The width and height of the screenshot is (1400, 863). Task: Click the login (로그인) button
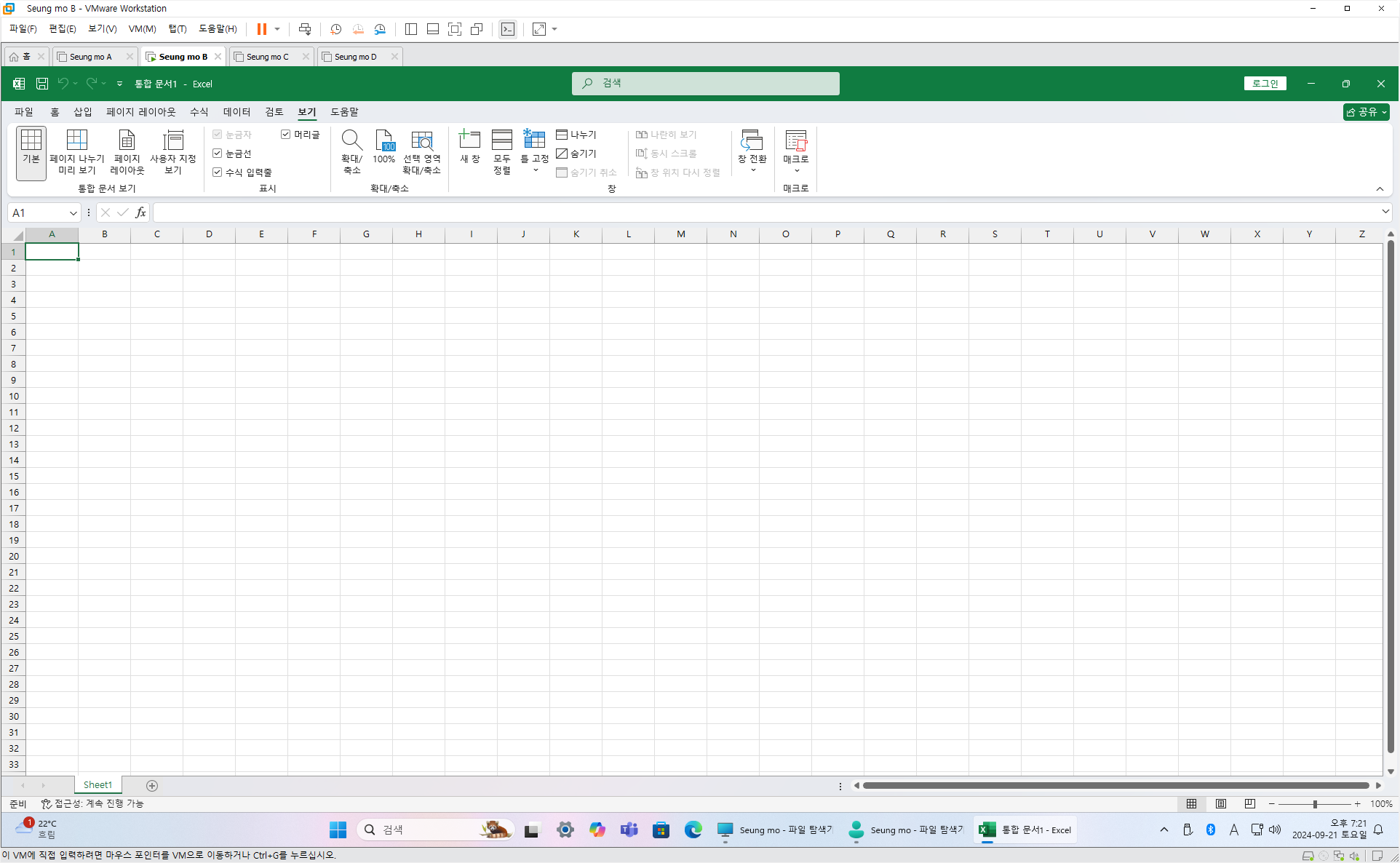coord(1265,84)
